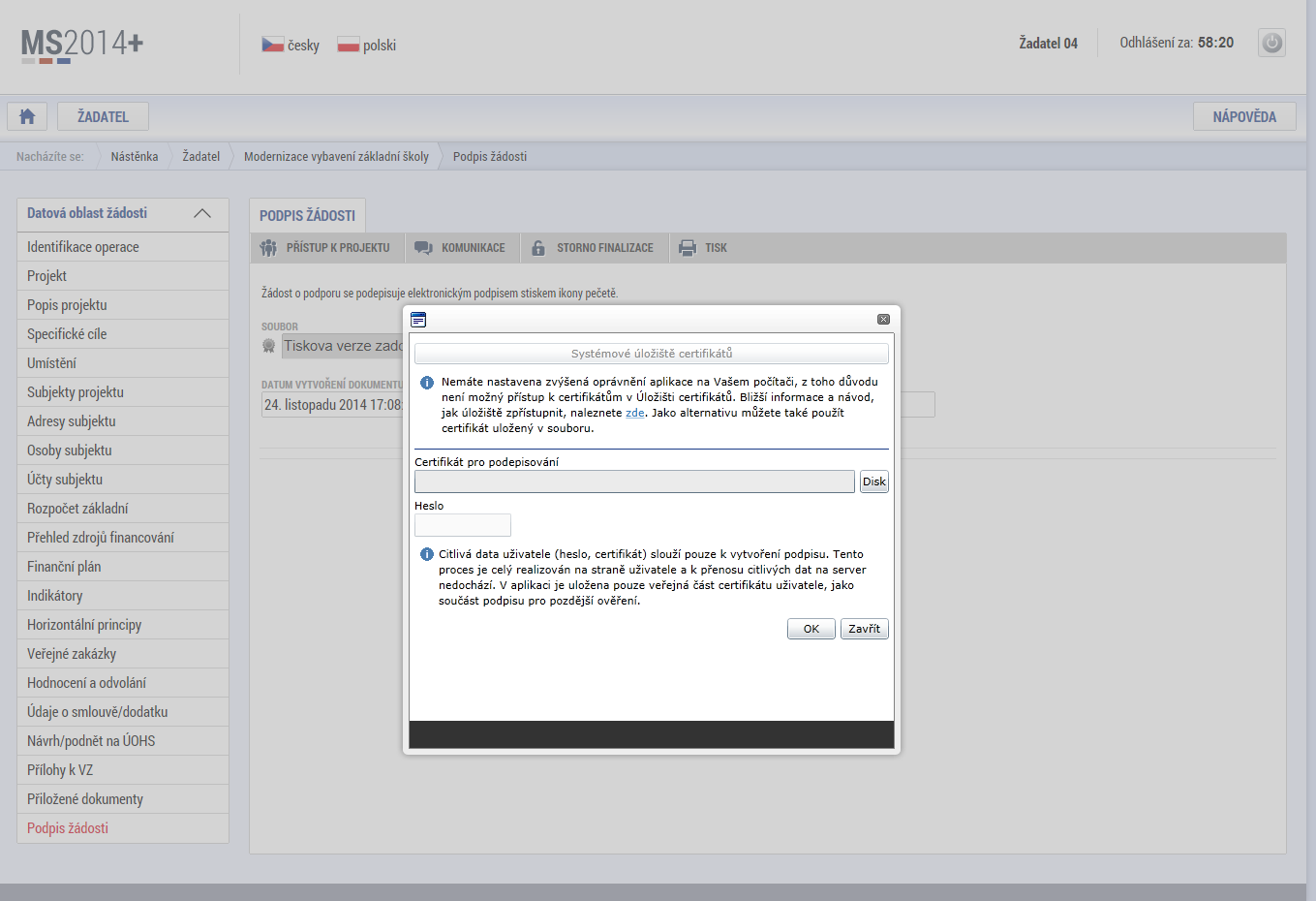This screenshot has height=901, width=1316.
Task: Click Podpis žádosti breadcrumb
Action: point(490,156)
